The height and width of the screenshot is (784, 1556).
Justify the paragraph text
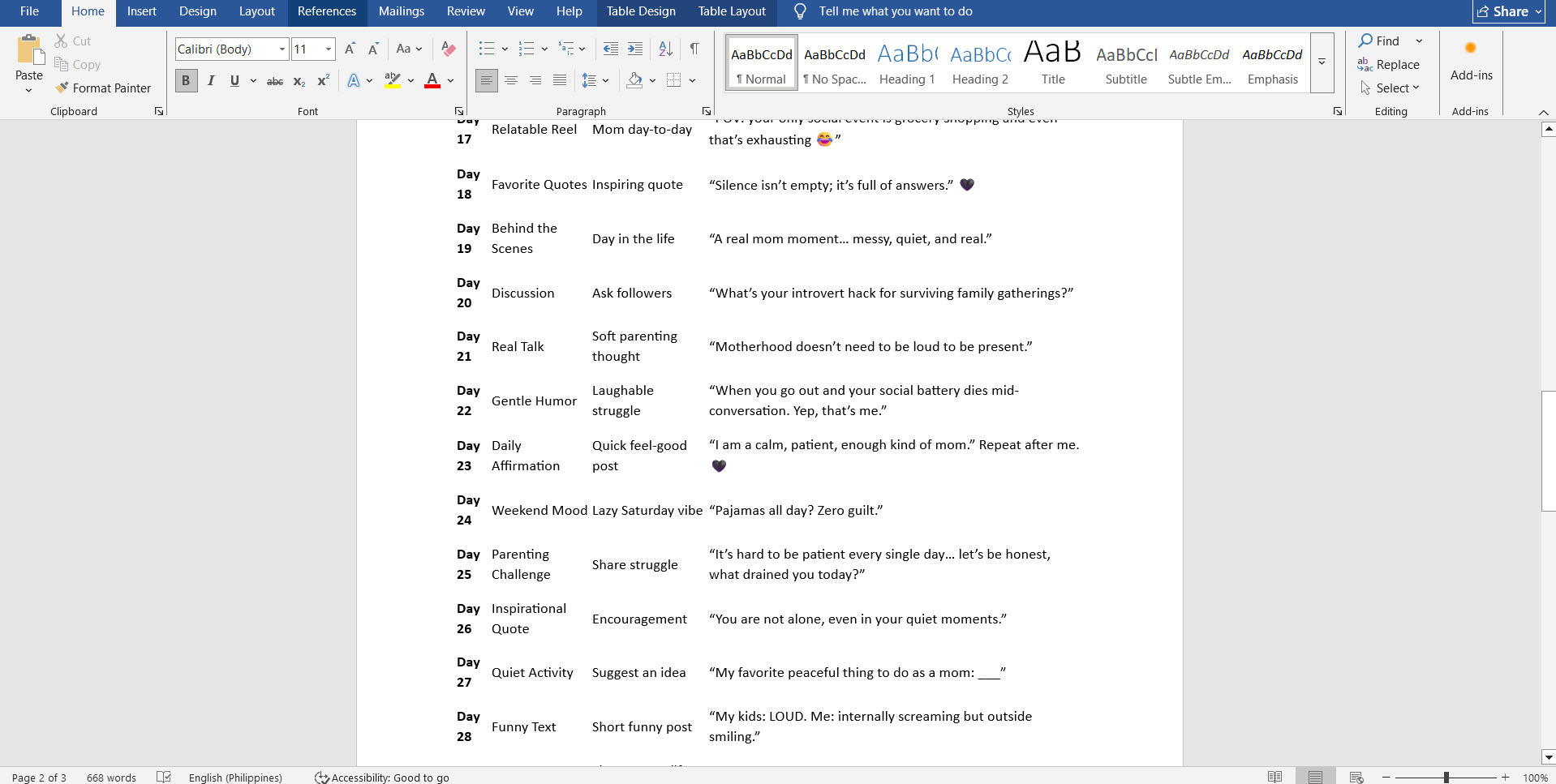pyautogui.click(x=560, y=80)
